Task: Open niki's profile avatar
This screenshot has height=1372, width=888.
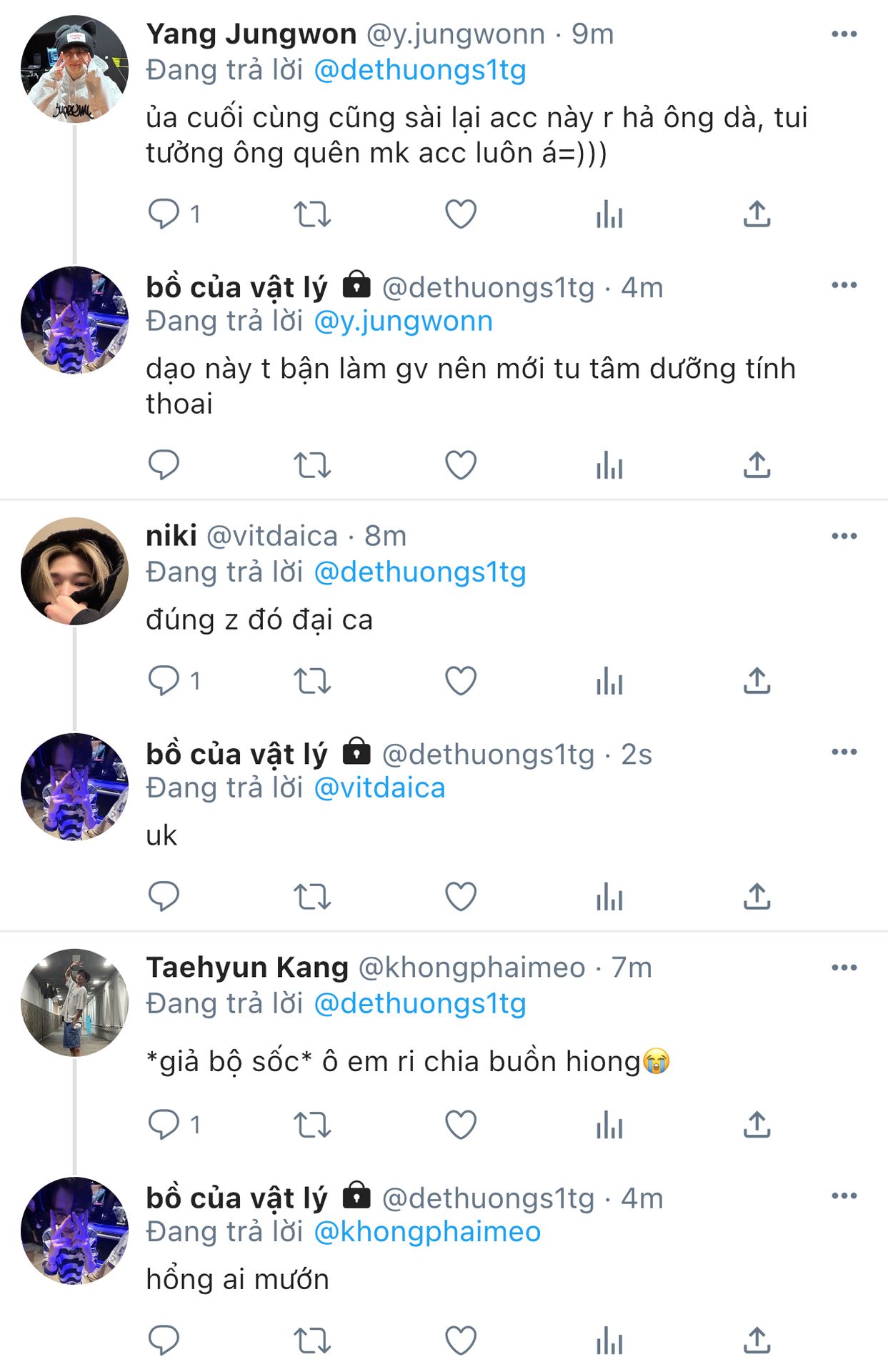Action: (x=75, y=571)
